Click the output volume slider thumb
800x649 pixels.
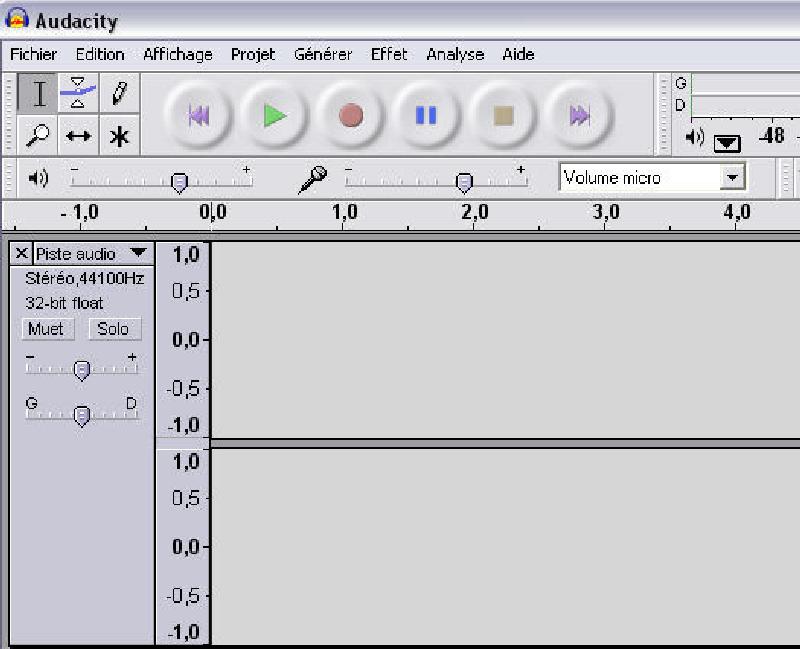pos(179,183)
